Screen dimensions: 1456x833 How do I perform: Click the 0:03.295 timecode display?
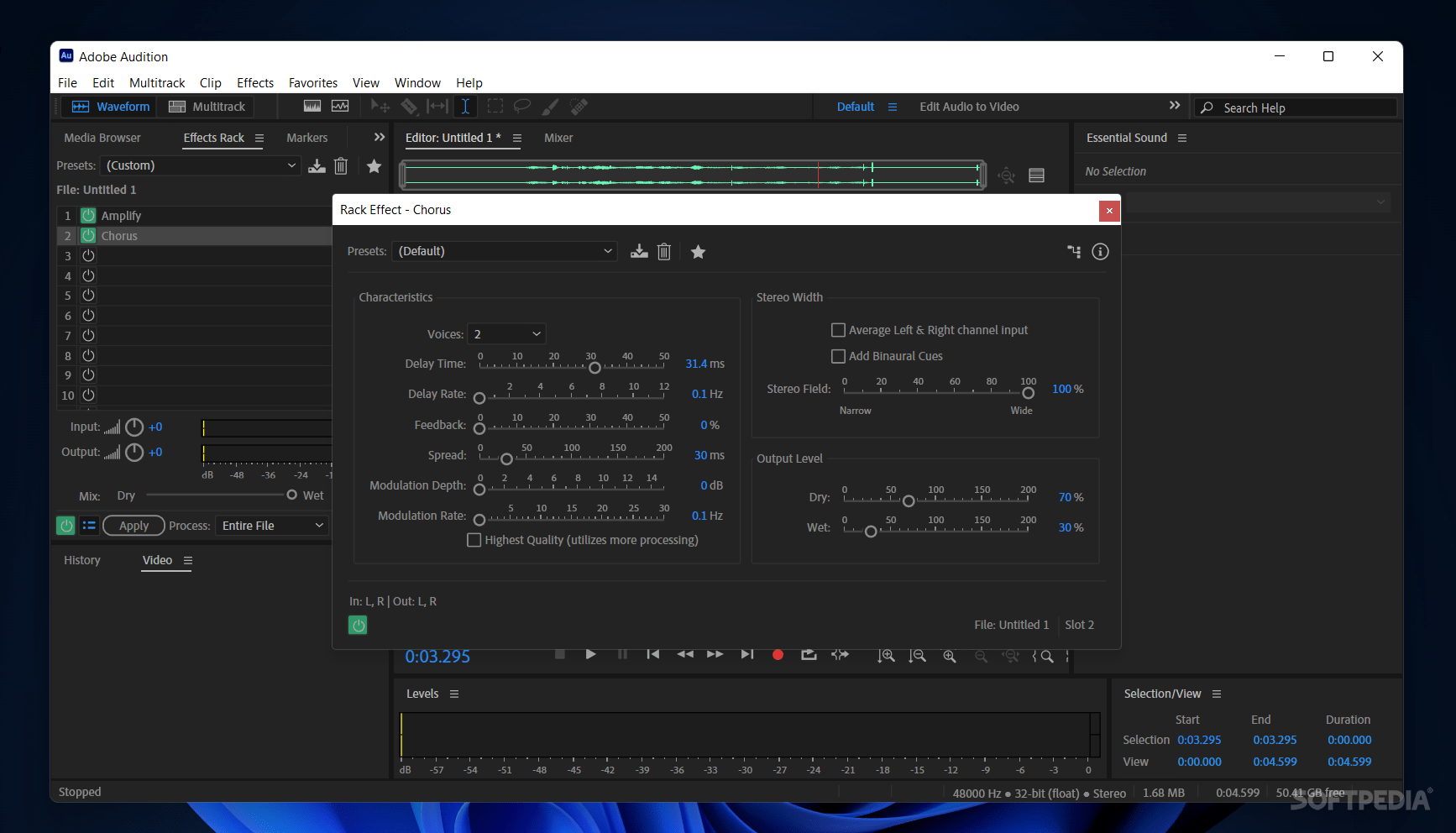(437, 657)
